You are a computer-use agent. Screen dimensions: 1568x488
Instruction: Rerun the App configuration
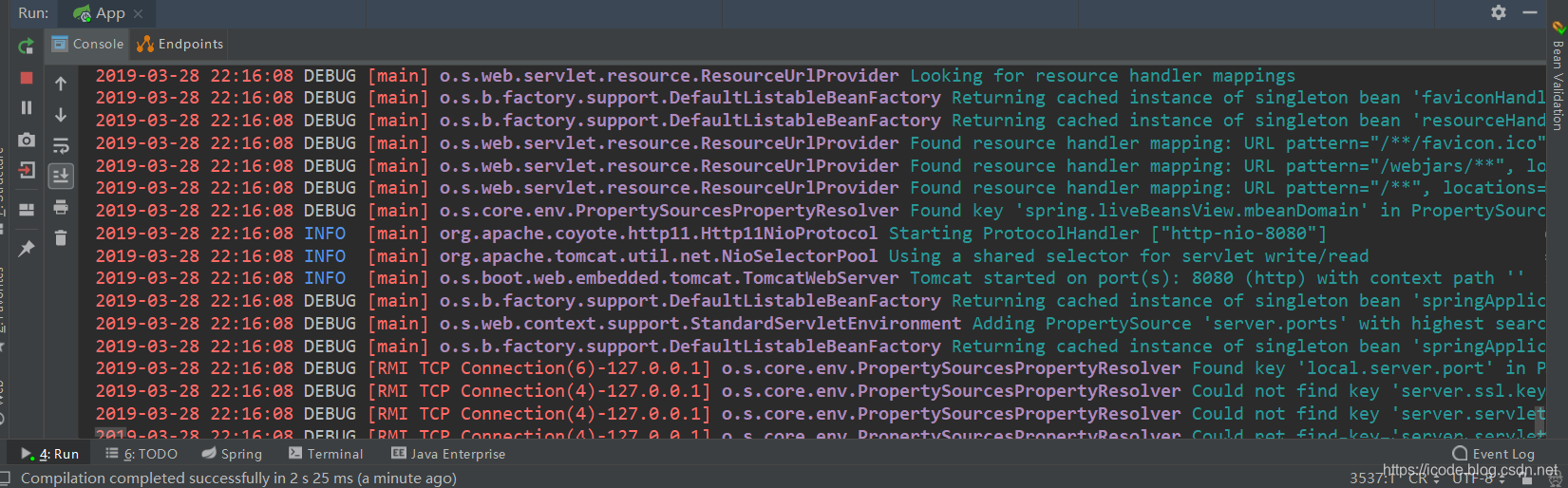click(x=26, y=46)
